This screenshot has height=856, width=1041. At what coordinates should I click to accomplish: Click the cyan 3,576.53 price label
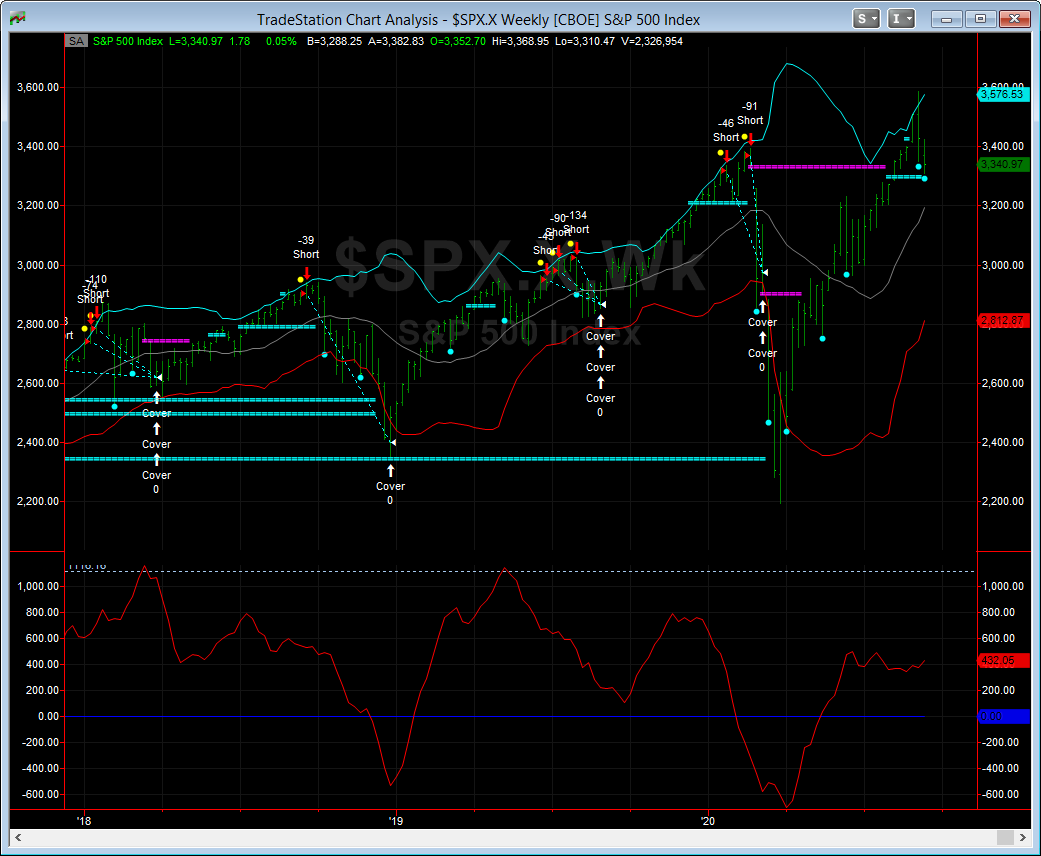coord(1002,94)
